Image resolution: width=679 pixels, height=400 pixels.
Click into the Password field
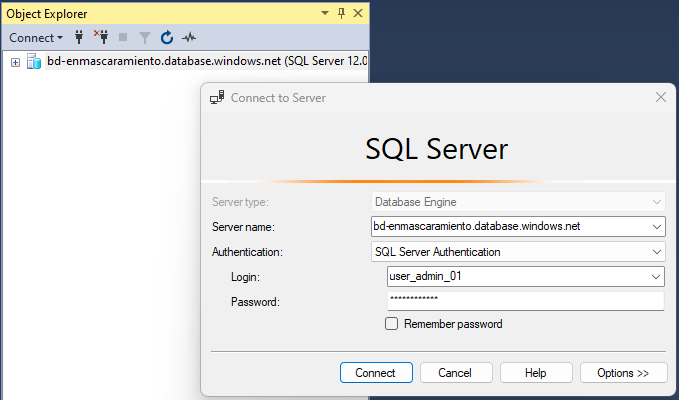tap(526, 301)
